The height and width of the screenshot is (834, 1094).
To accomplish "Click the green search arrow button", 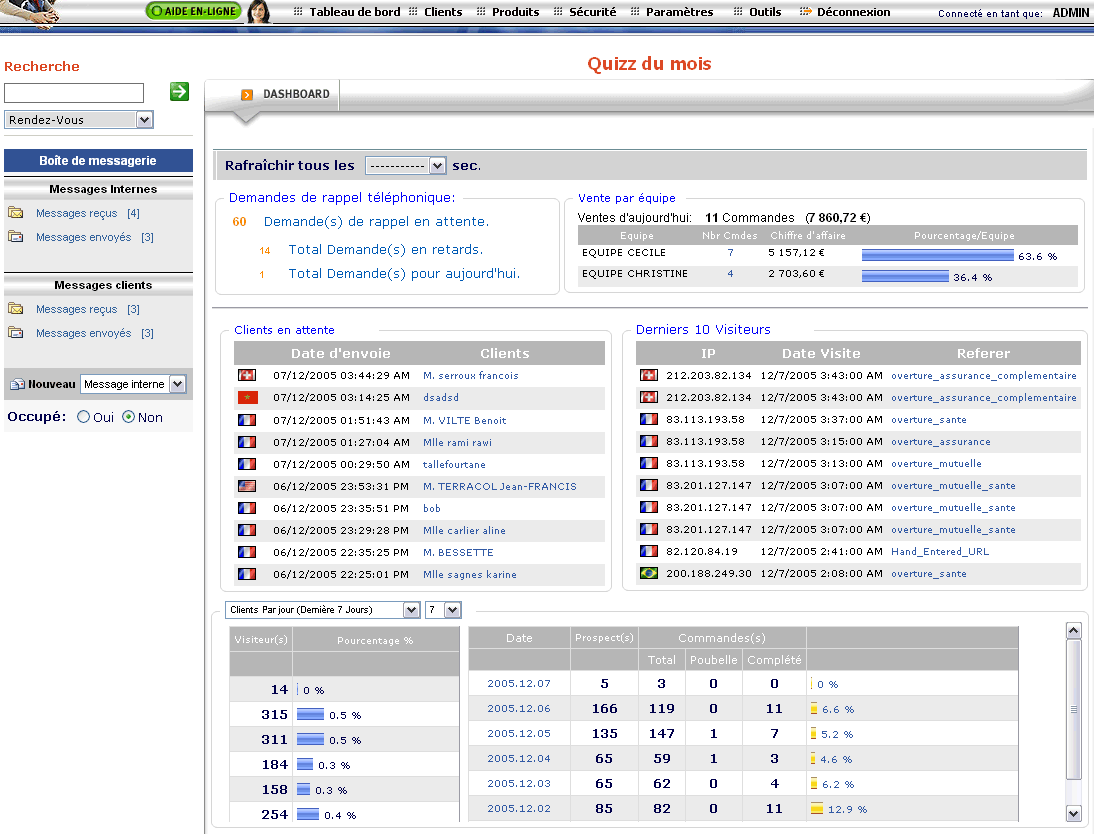I will pos(179,91).
